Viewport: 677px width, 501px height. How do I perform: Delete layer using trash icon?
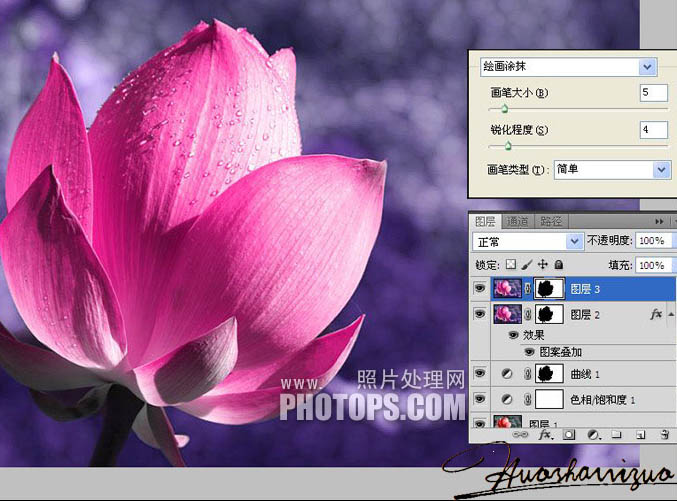click(664, 436)
